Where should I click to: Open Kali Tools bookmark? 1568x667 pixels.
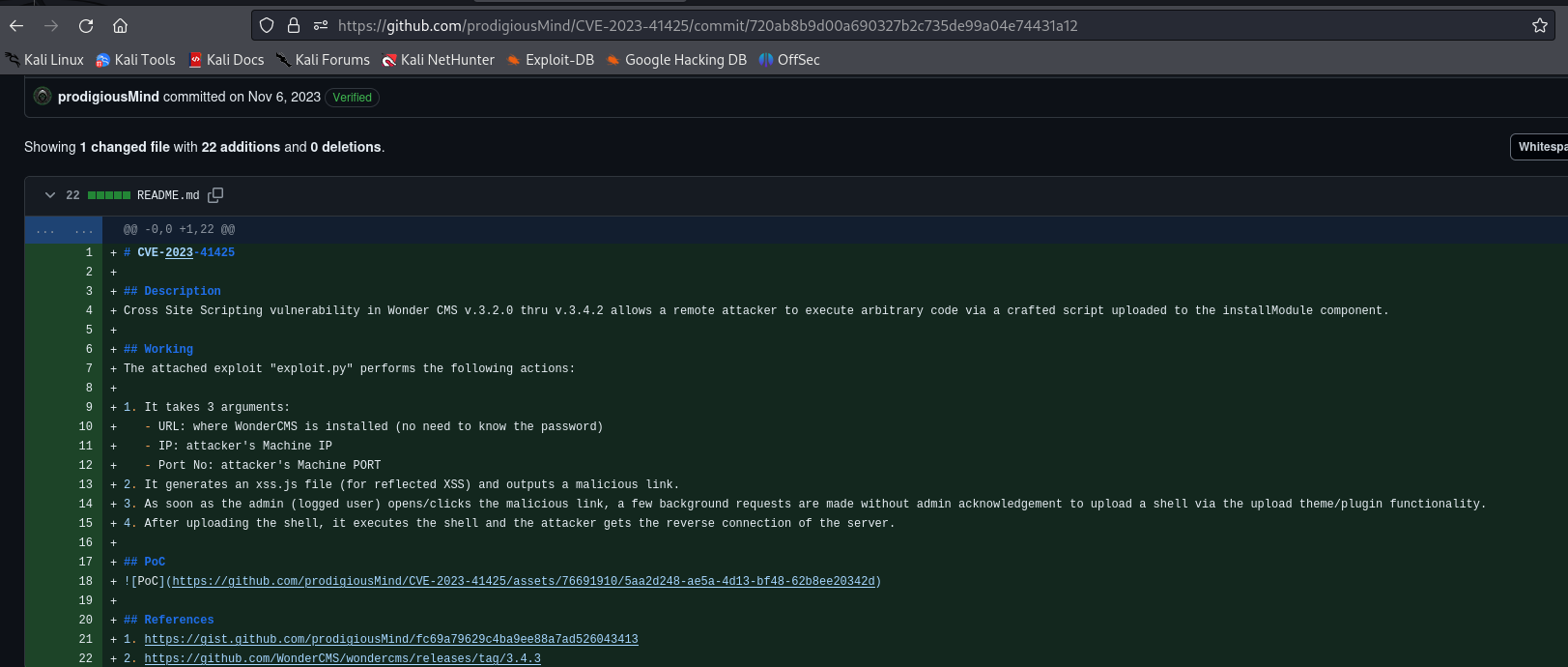point(135,60)
